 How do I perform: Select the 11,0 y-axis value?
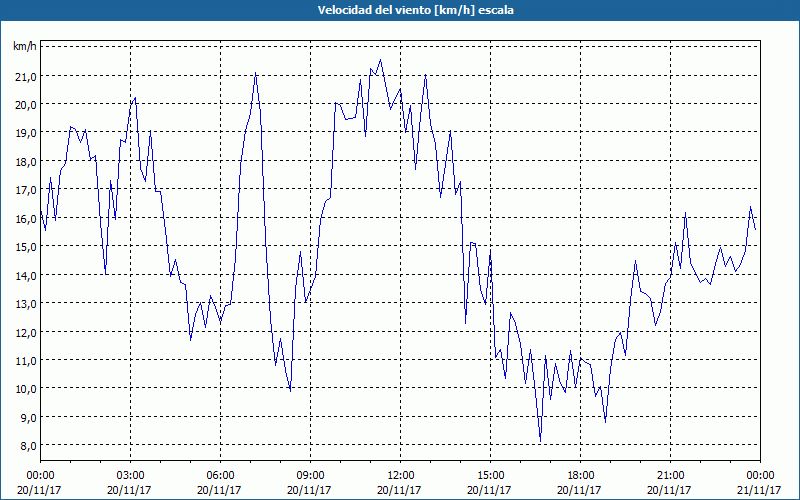point(26,361)
